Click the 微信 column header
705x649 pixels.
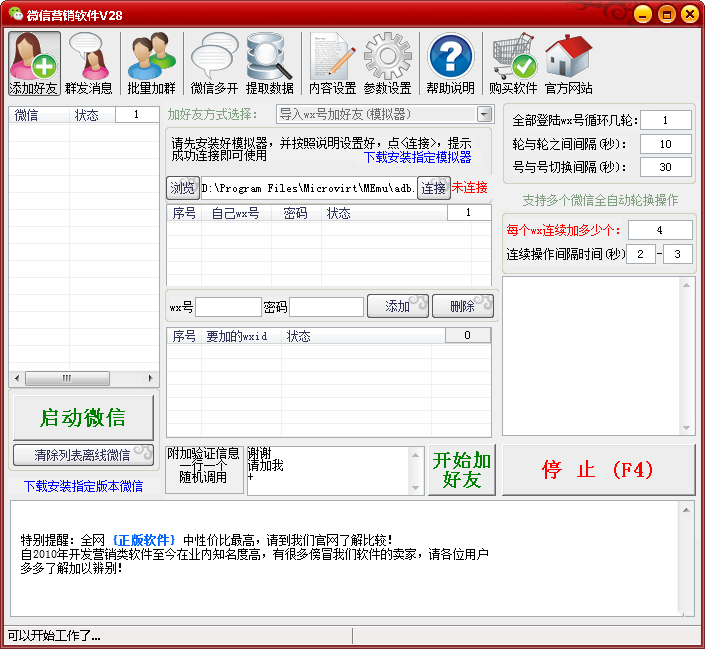pyautogui.click(x=39, y=115)
